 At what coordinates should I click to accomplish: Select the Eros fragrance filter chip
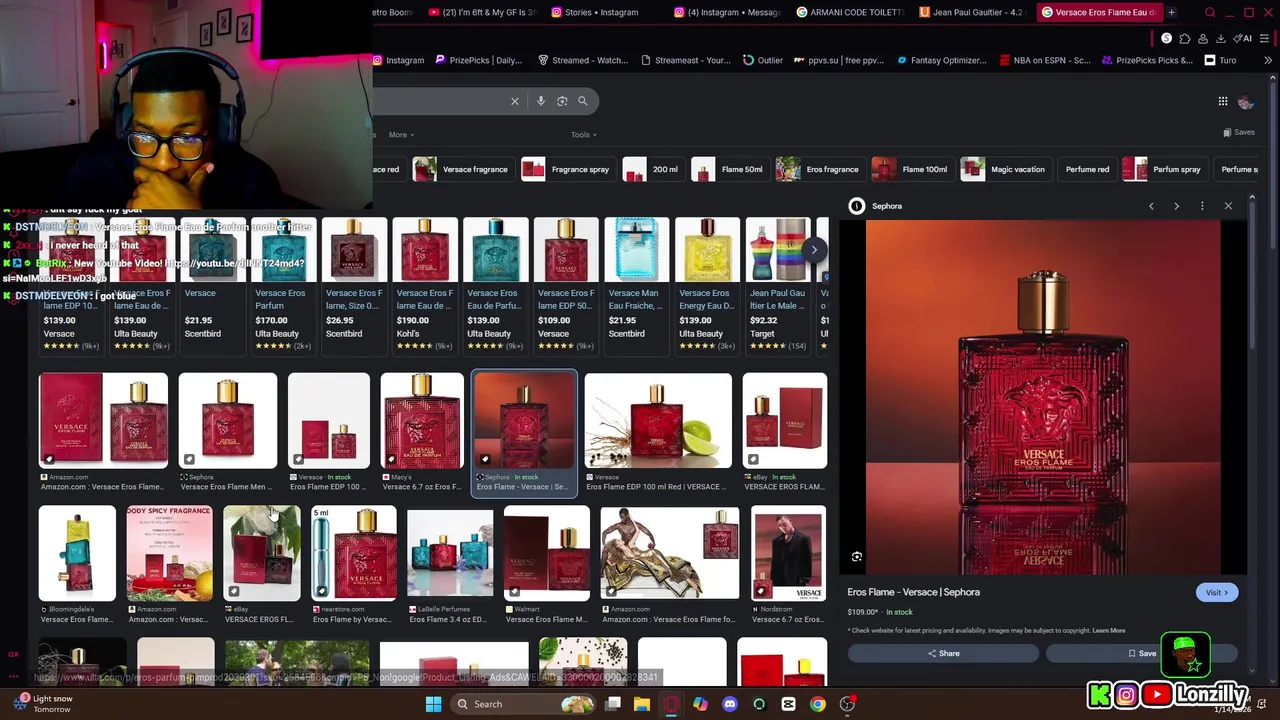[x=819, y=169]
